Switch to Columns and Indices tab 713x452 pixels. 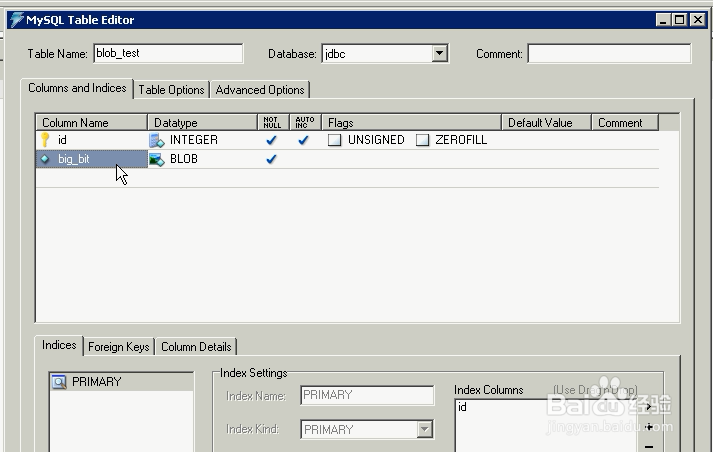pyautogui.click(x=77, y=88)
